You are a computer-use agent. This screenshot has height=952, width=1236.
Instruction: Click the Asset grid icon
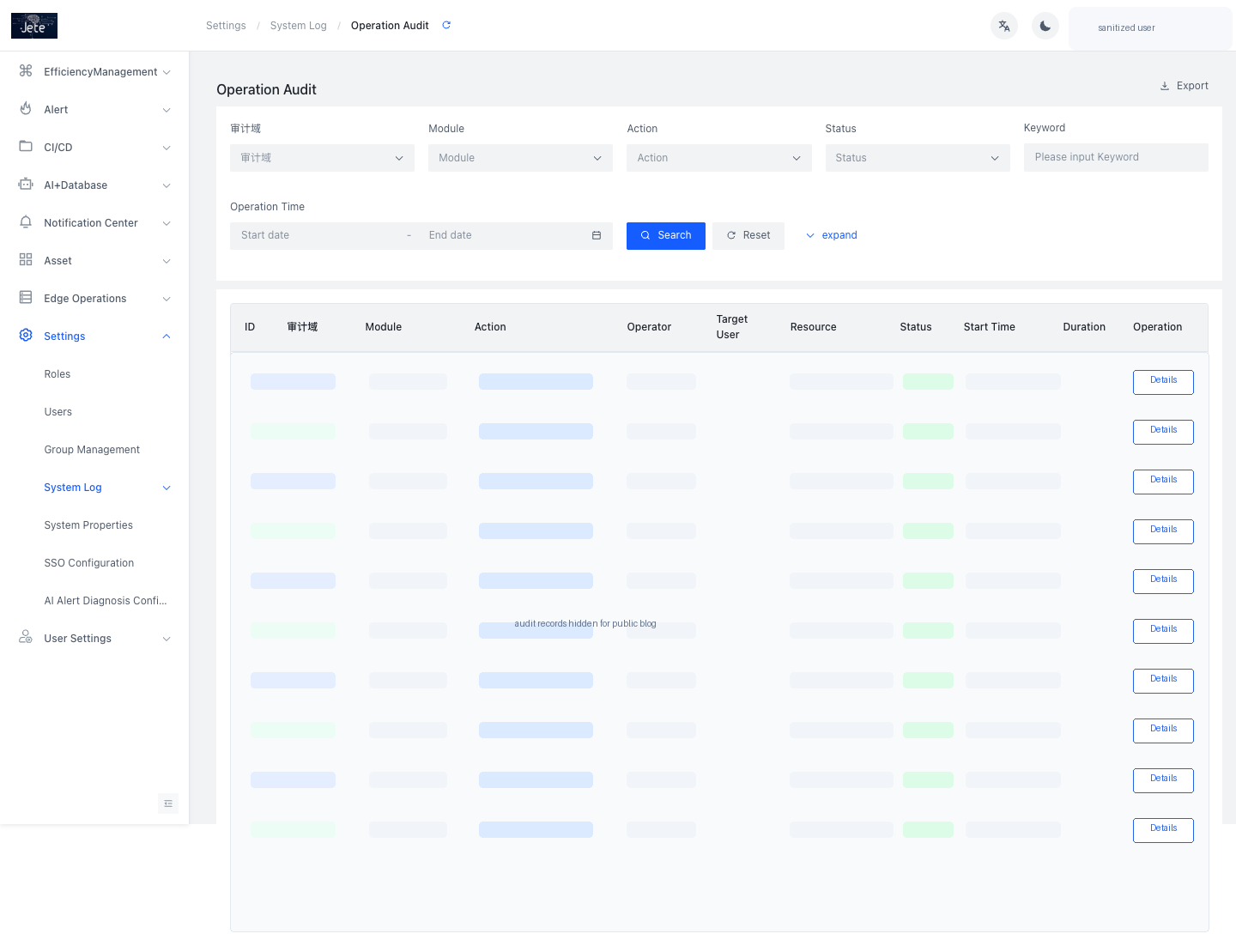(26, 260)
